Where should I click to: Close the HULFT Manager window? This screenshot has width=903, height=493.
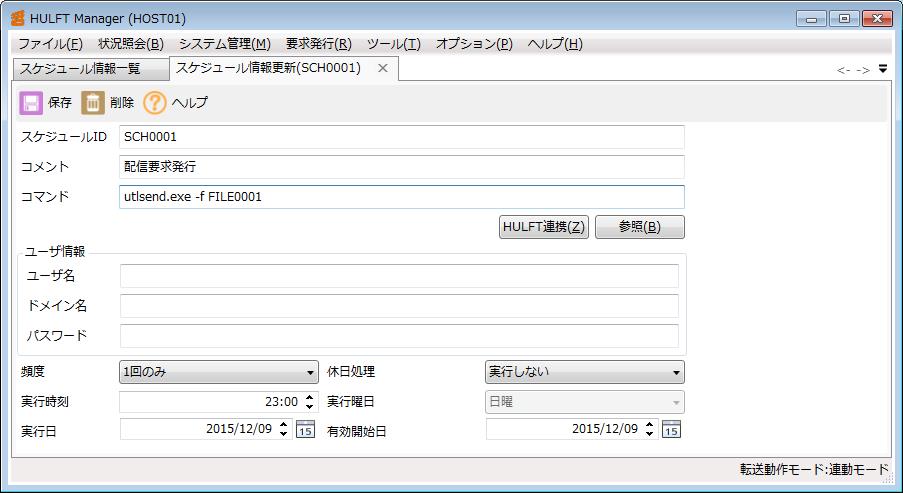[877, 19]
